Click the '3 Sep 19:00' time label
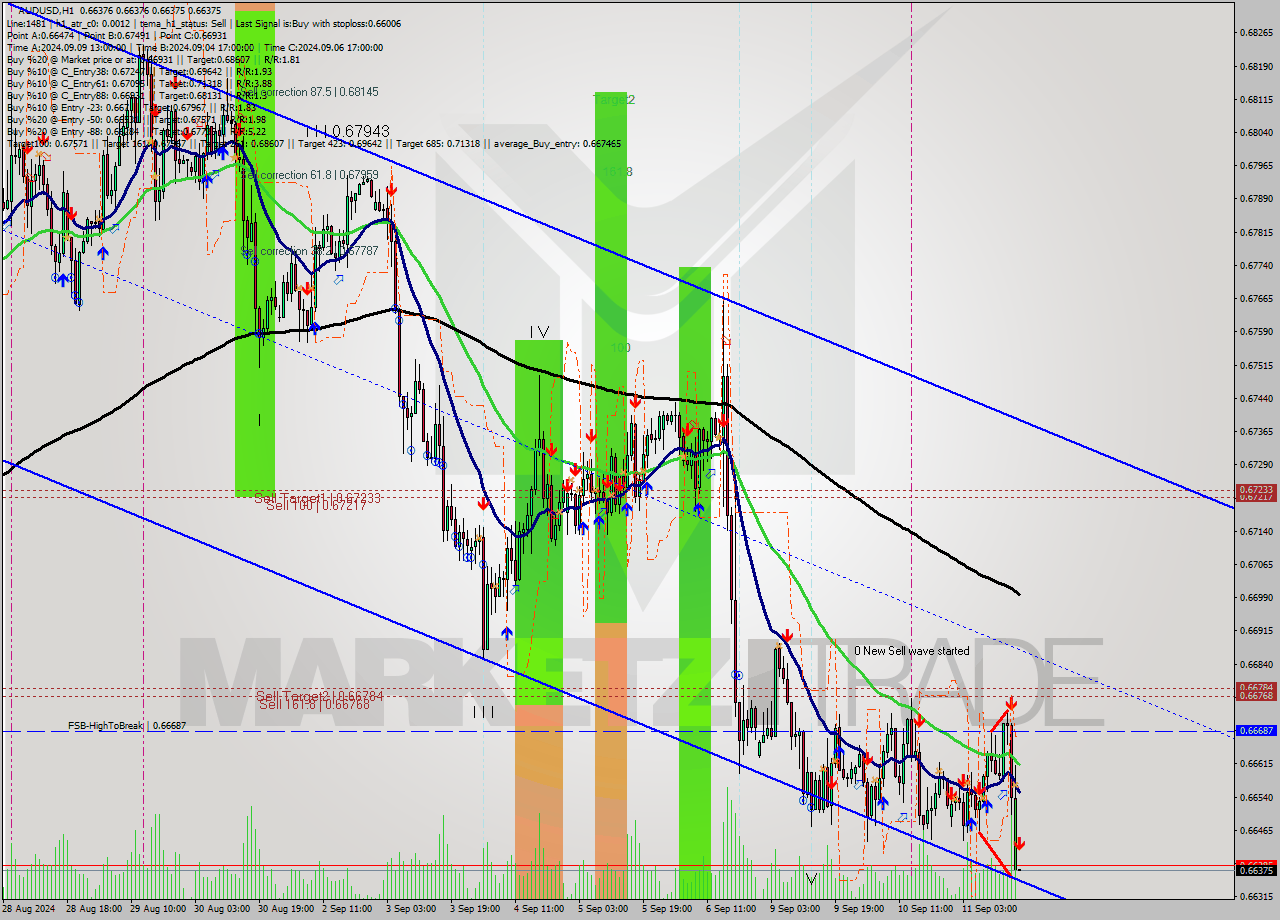This screenshot has width=1280, height=920. click(474, 909)
